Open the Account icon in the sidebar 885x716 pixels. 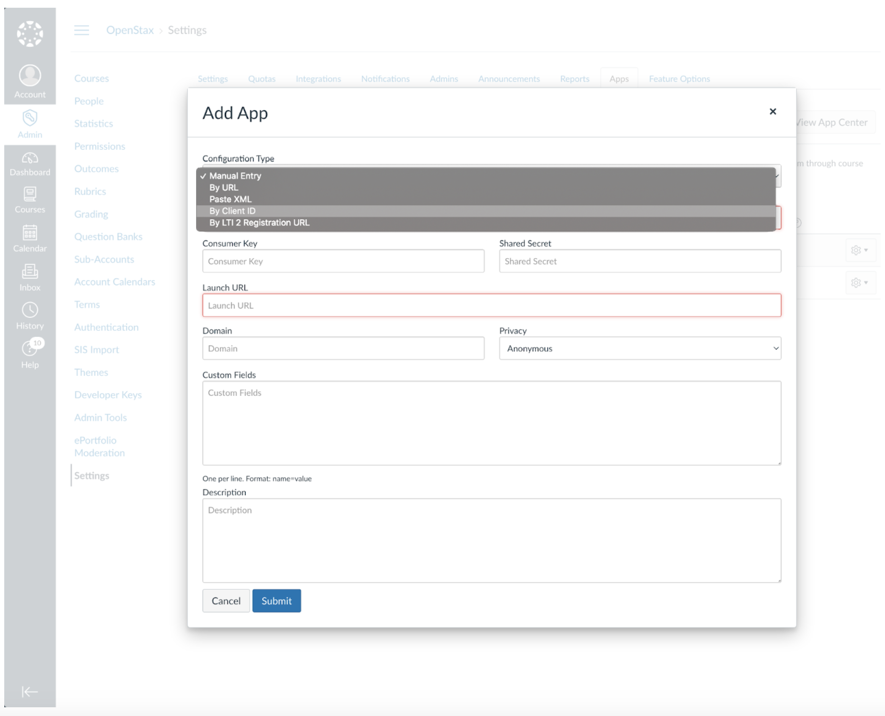(30, 76)
